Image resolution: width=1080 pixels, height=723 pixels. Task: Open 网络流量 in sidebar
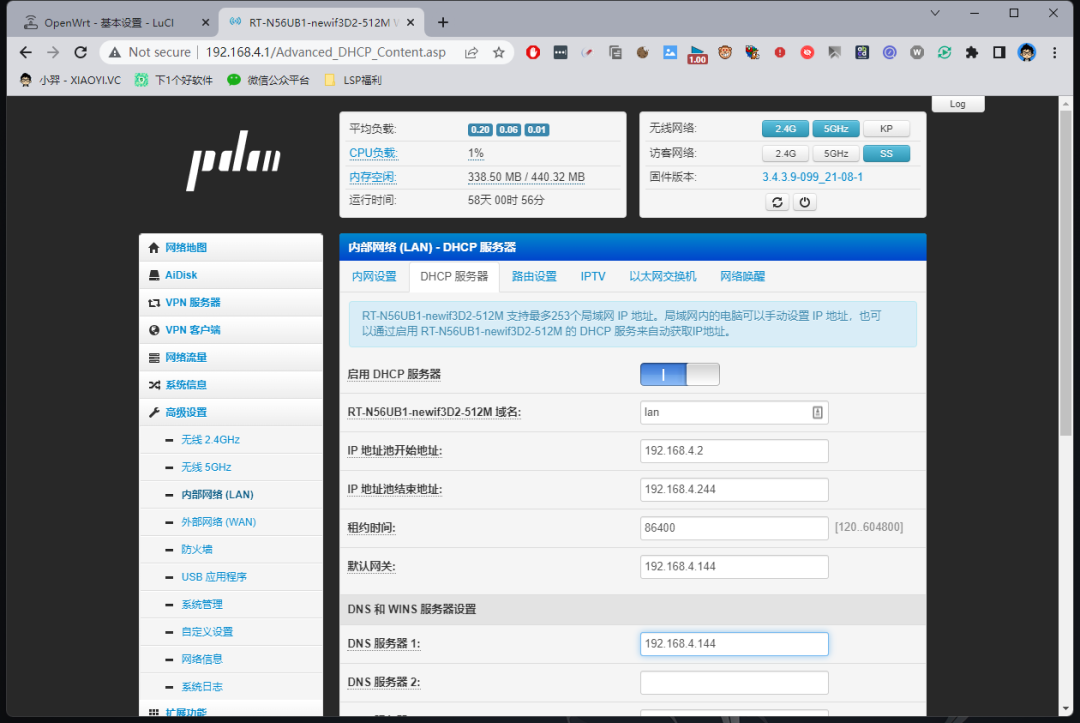[x=231, y=357]
